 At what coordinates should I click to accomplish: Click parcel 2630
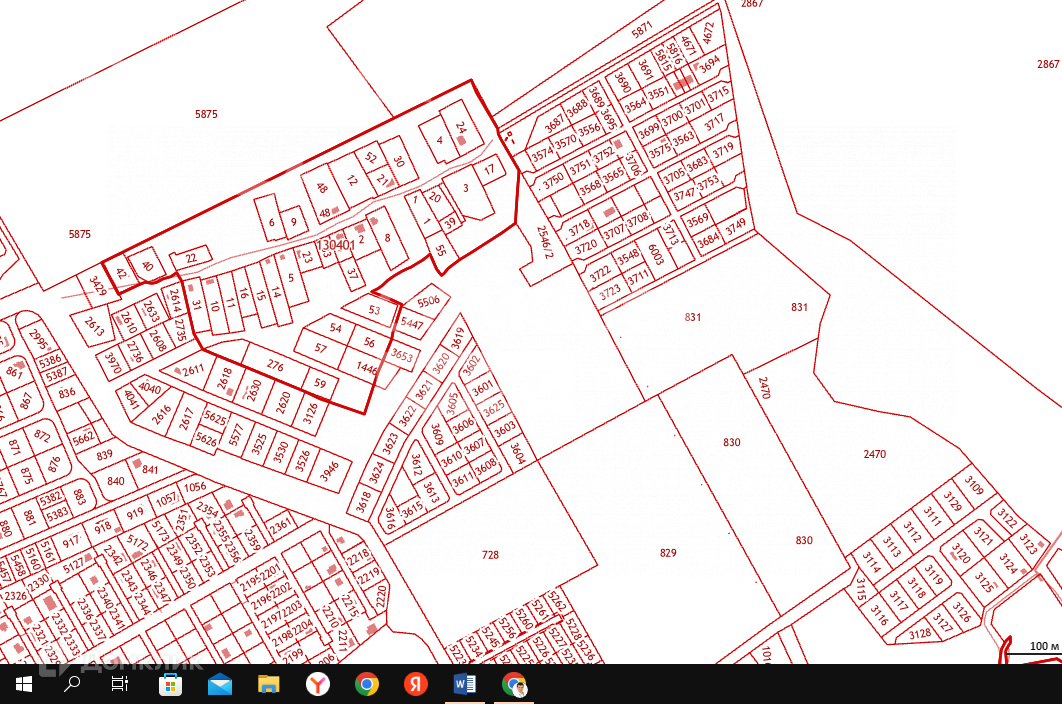[254, 390]
